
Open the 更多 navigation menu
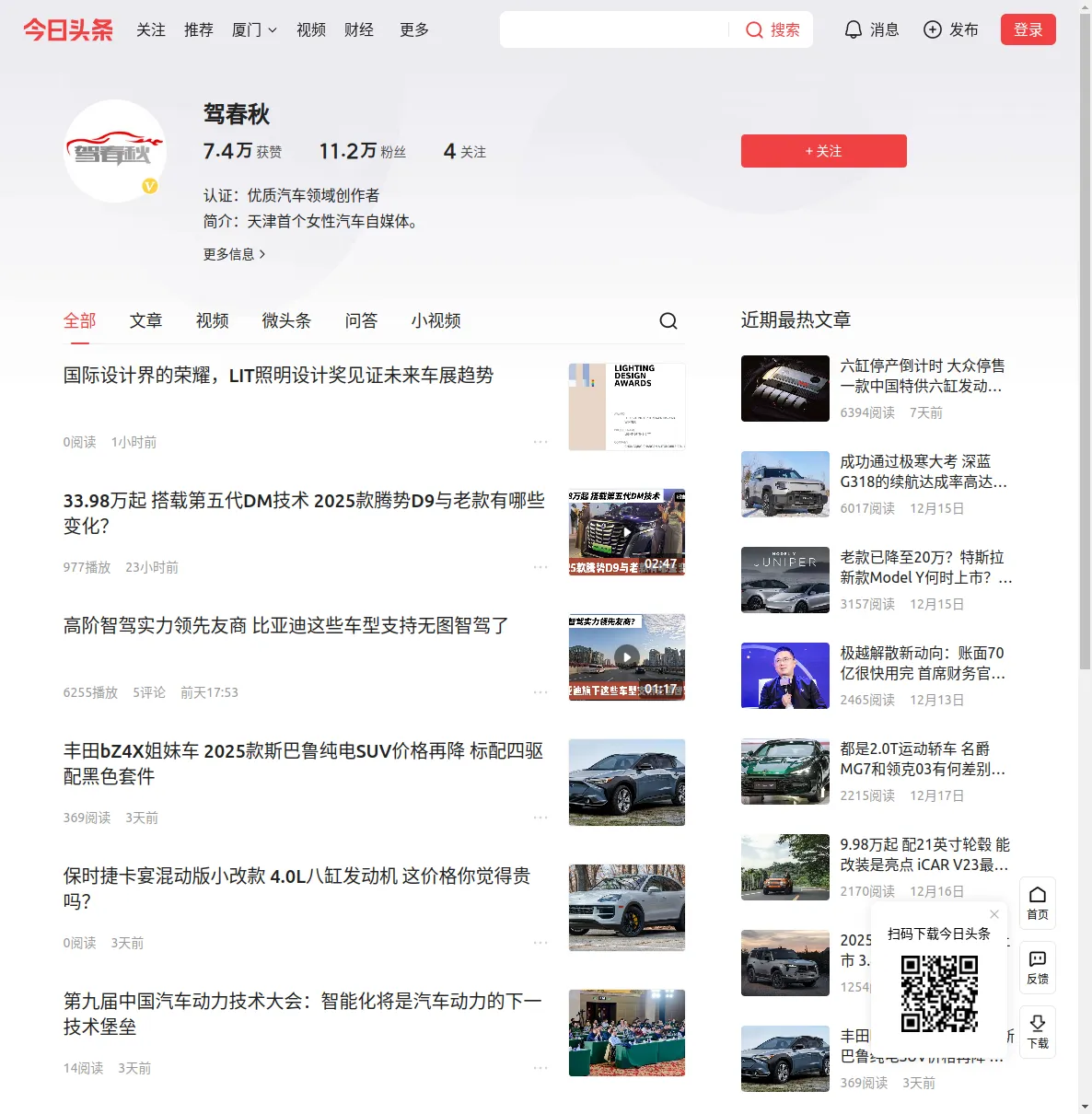[414, 29]
